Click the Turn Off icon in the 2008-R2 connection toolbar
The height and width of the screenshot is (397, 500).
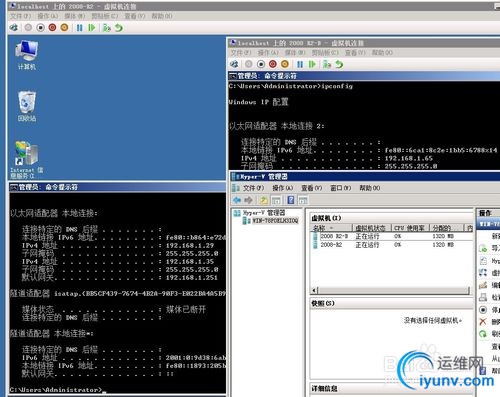(40, 27)
